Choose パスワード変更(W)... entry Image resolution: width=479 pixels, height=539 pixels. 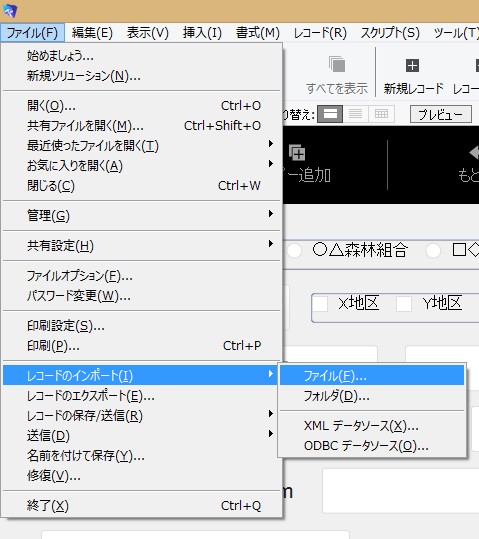click(x=142, y=296)
